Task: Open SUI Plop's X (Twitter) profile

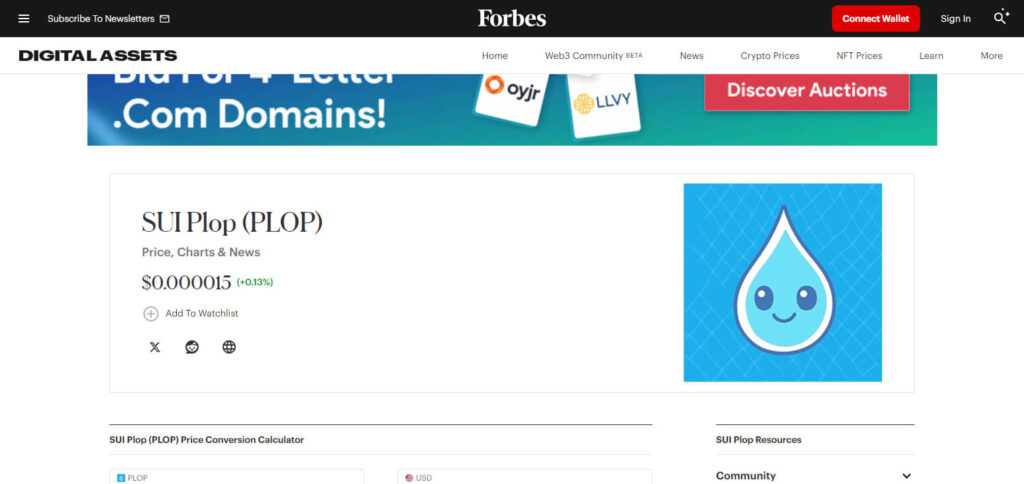Action: click(155, 347)
